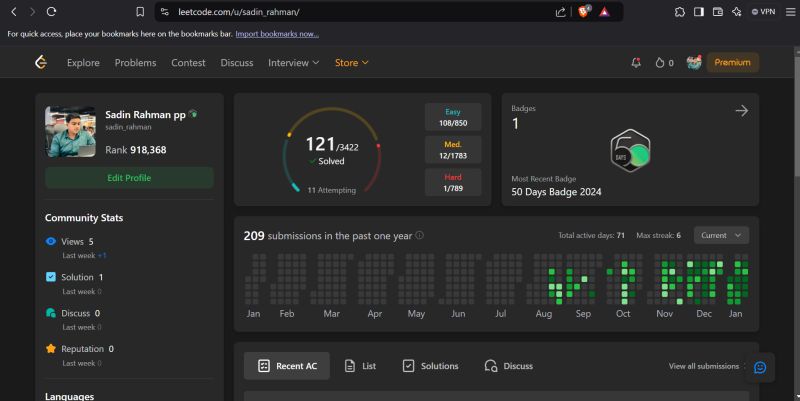The width and height of the screenshot is (800, 401).
Task: Switch to the Discuss tab below heatmap
Action: coord(508,366)
